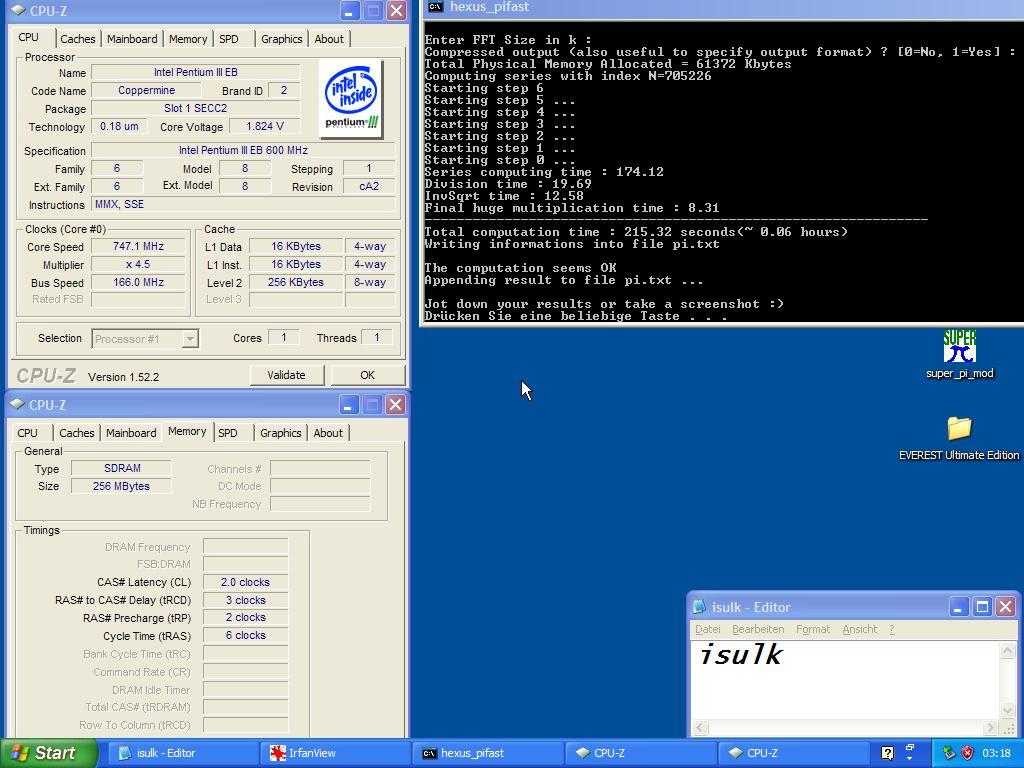
Task: Open Caches tab in lower CPU-Z window
Action: click(x=76, y=433)
